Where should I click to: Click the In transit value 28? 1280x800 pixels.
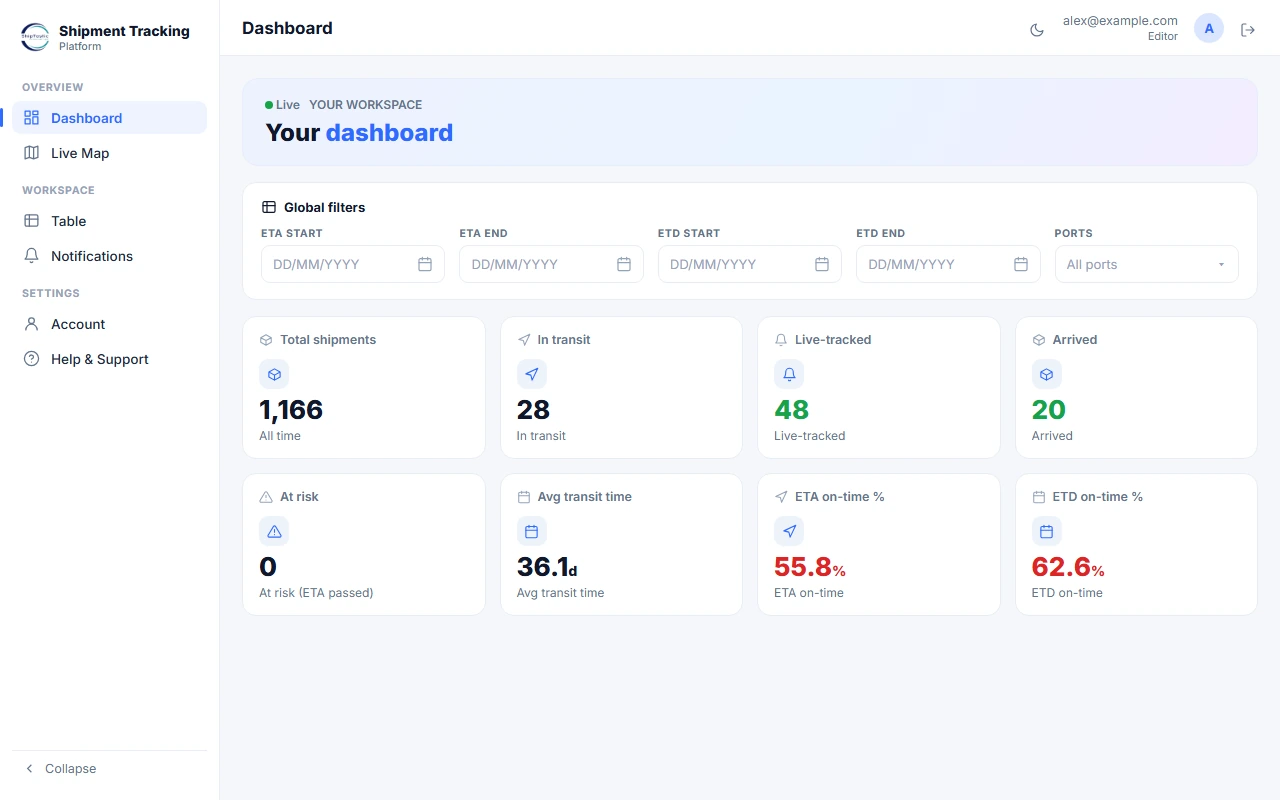coord(534,410)
